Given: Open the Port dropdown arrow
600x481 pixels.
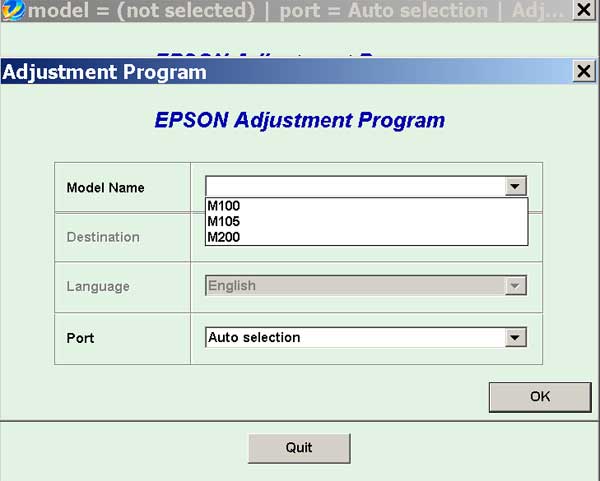Looking at the screenshot, I should (x=515, y=338).
